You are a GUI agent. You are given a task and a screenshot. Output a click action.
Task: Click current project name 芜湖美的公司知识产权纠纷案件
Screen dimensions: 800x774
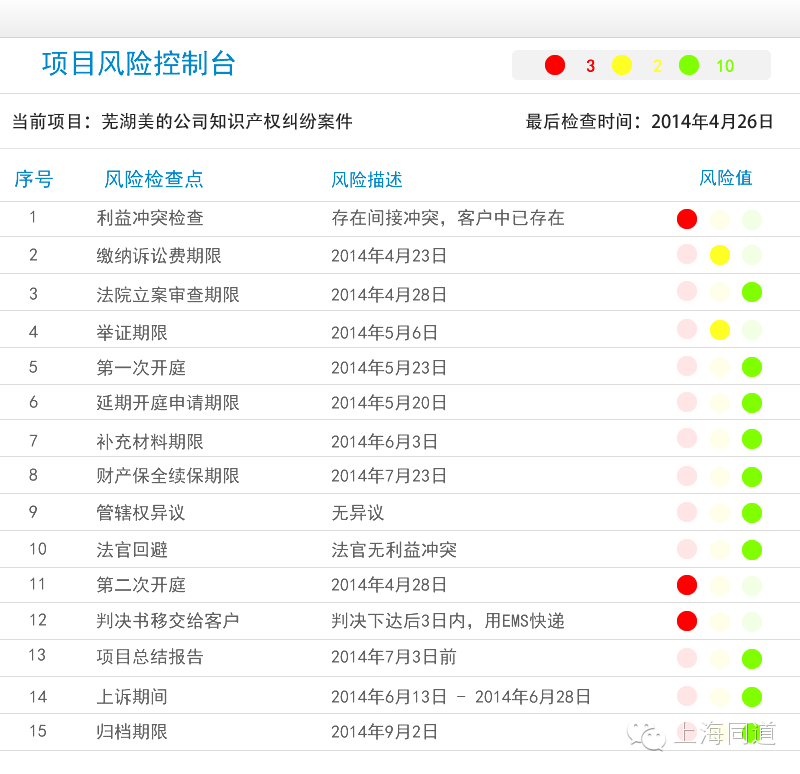point(227,121)
